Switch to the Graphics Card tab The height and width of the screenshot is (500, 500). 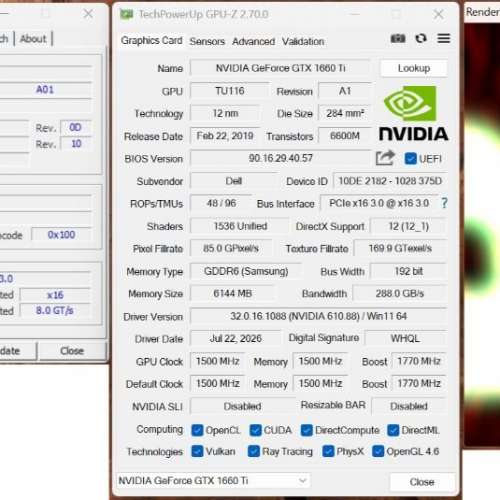pos(152,41)
